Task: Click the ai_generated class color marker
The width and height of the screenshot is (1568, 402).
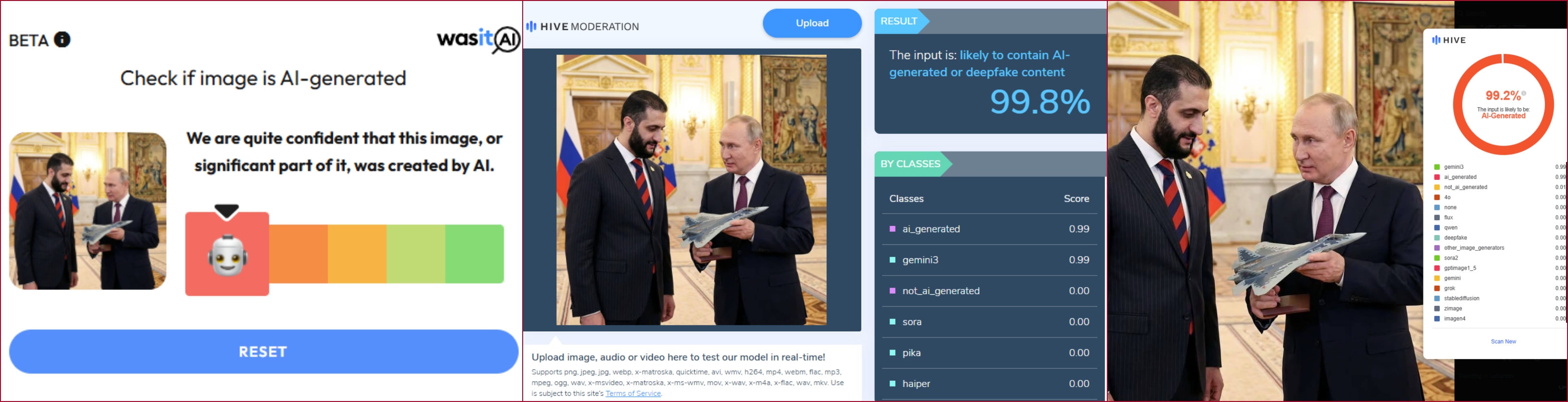Action: (893, 229)
